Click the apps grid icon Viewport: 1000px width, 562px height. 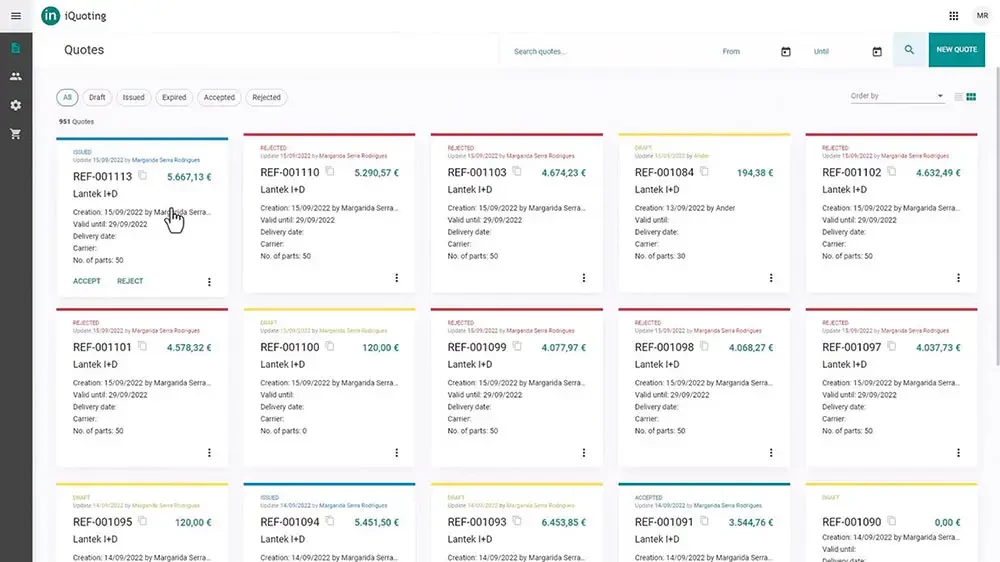[953, 16]
